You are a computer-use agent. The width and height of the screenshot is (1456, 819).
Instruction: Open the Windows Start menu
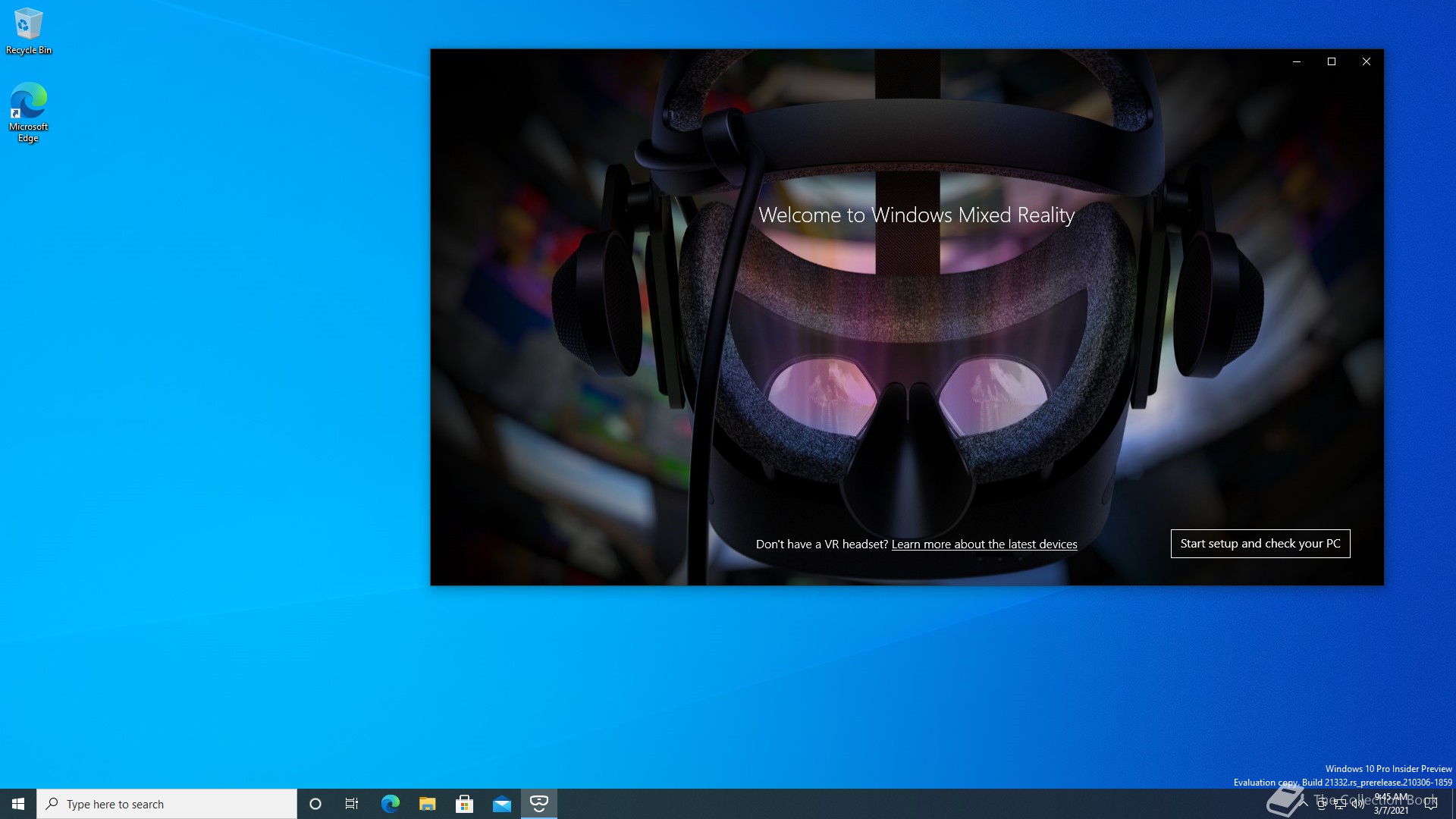pyautogui.click(x=18, y=804)
